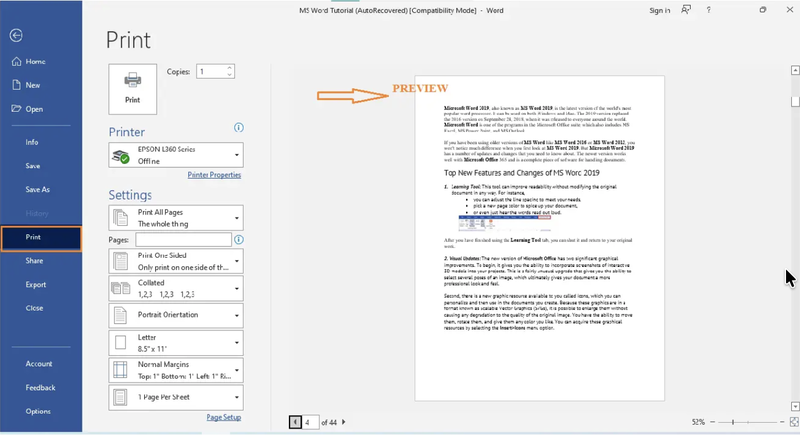This screenshot has width=800, height=435.
Task: Open the Printer Properties link
Action: [214, 175]
